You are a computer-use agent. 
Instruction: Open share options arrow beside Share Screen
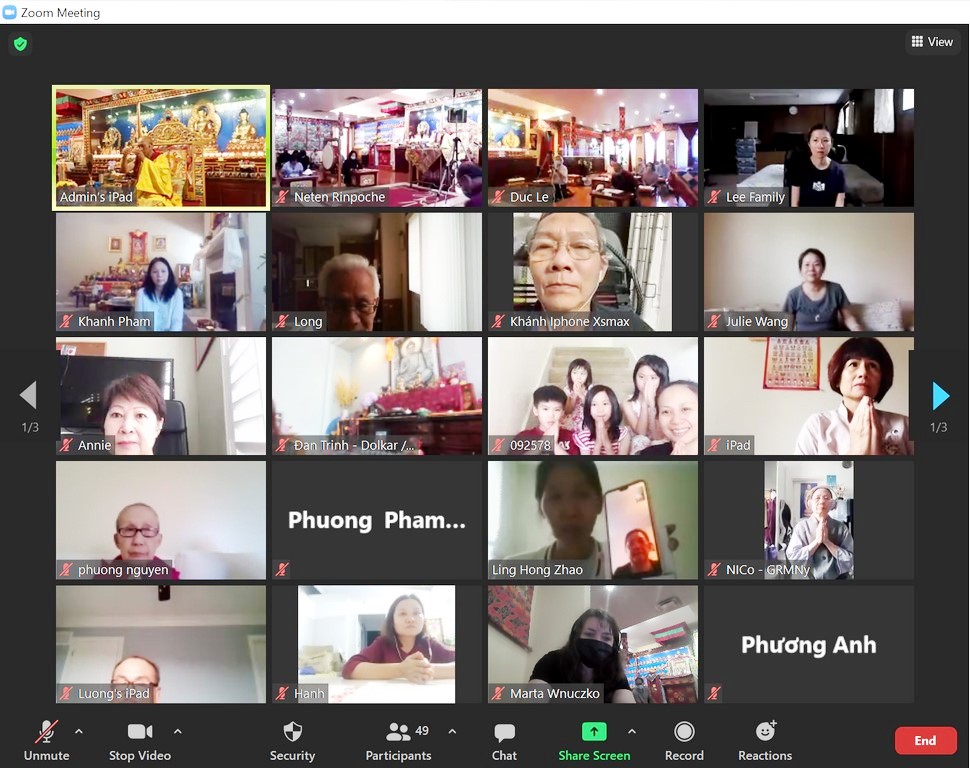(x=631, y=731)
